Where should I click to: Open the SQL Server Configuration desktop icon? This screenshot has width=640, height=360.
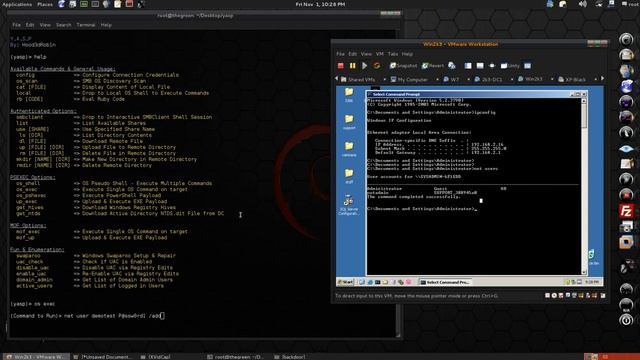pyautogui.click(x=348, y=205)
